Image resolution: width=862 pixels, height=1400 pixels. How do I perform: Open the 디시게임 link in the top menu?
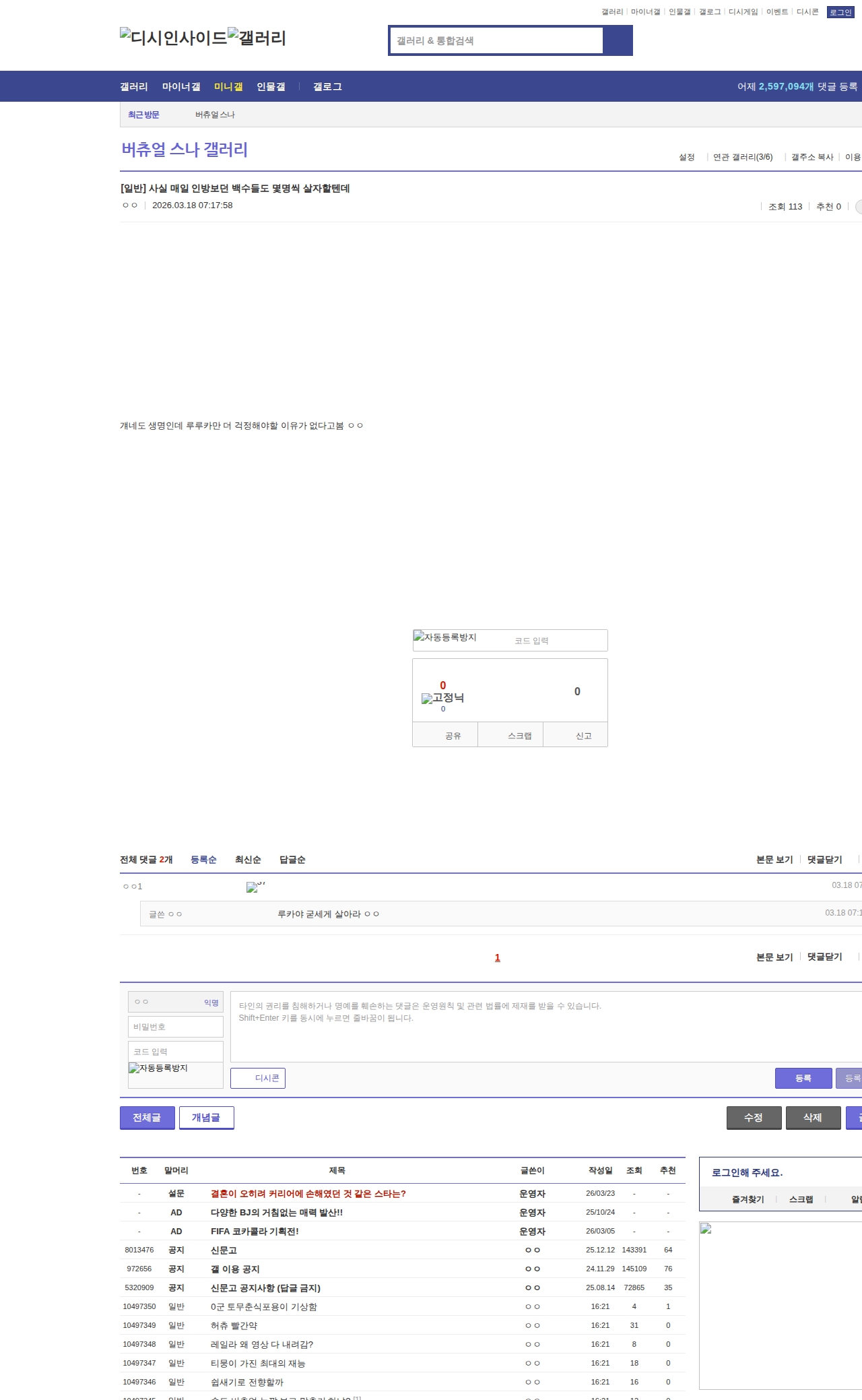743,12
